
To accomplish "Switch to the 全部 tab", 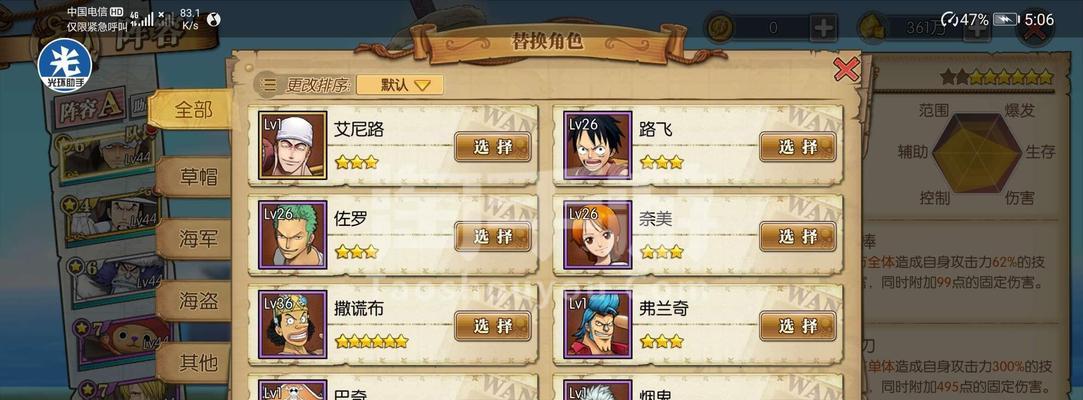I will click(x=193, y=111).
